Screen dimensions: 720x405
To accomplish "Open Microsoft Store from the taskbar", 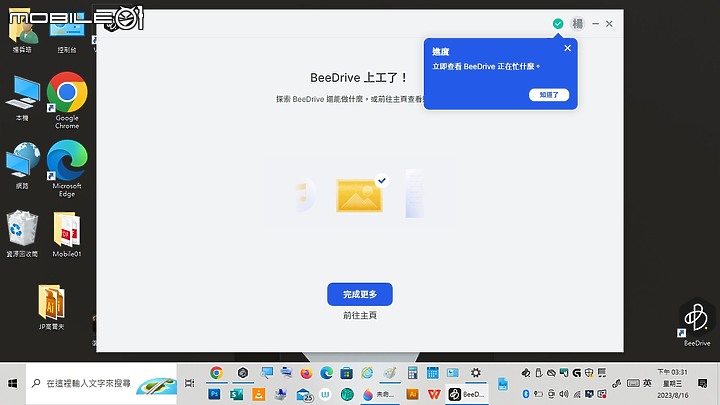I will coord(347,373).
